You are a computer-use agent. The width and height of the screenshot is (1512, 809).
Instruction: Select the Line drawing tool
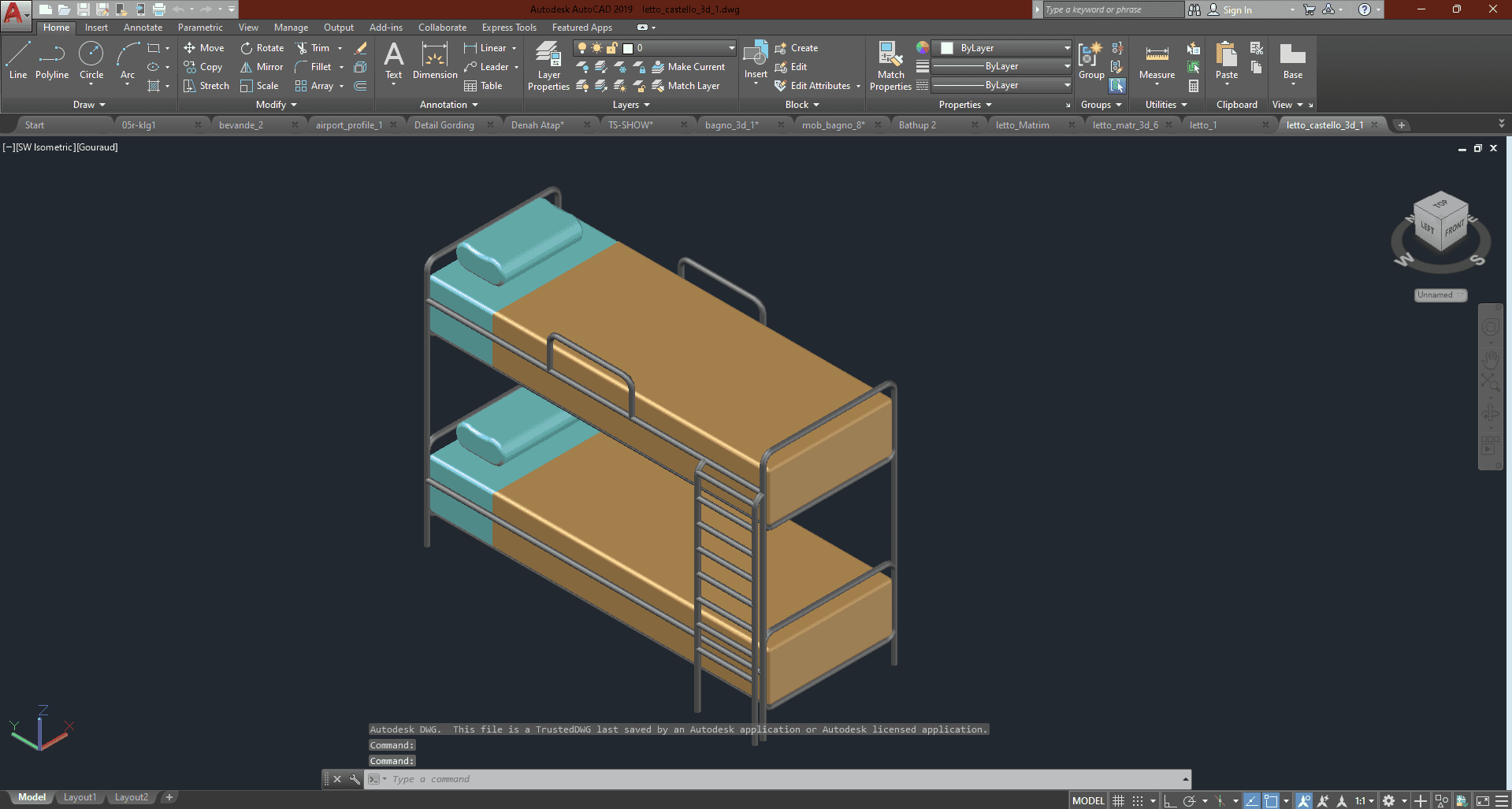point(18,61)
